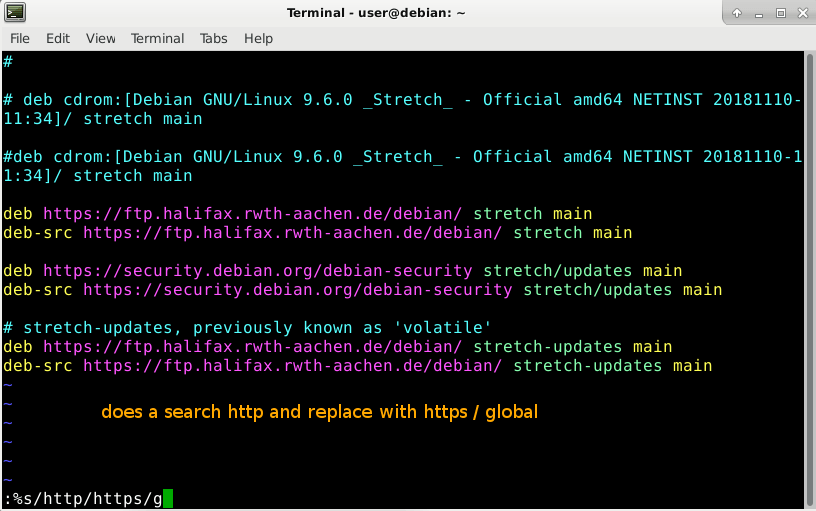Click the '#deb cdrom:' line without space

402,157
